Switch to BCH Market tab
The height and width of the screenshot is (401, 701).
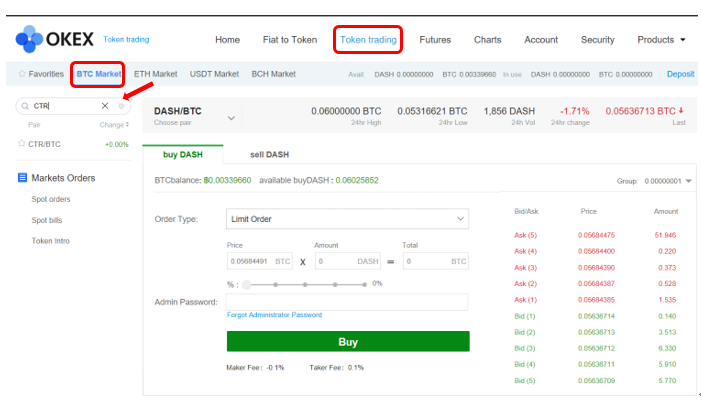[274, 74]
